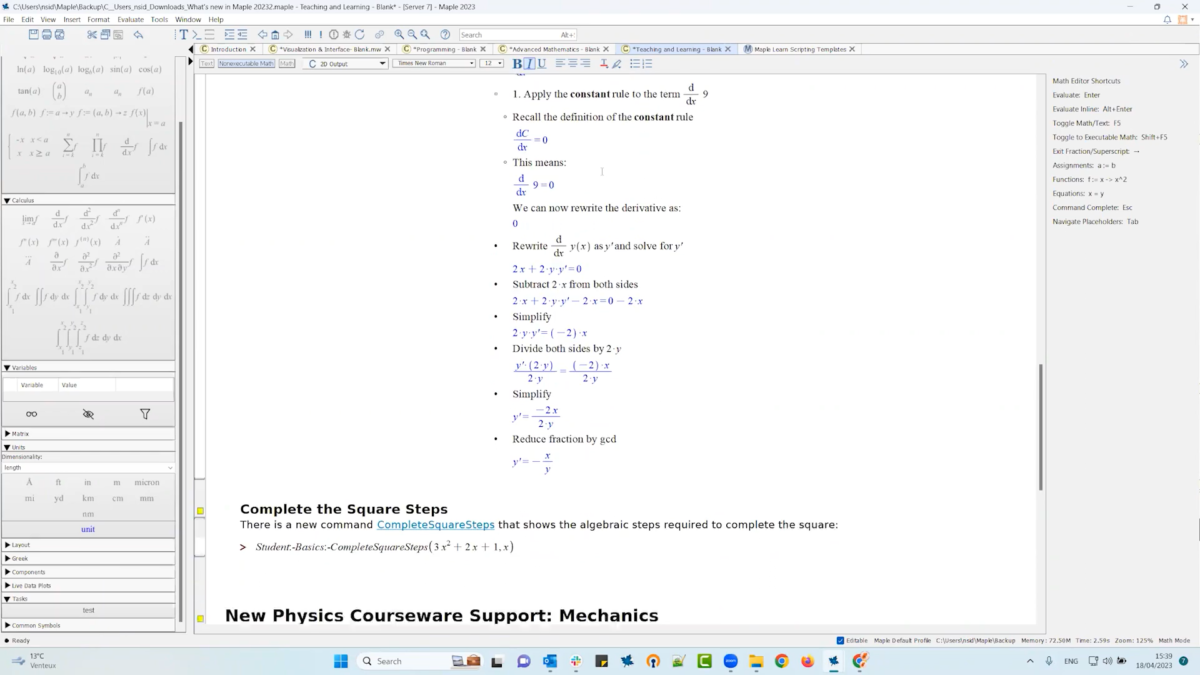1200x675 pixels.
Task: Switch to Math input mode
Action: click(287, 63)
